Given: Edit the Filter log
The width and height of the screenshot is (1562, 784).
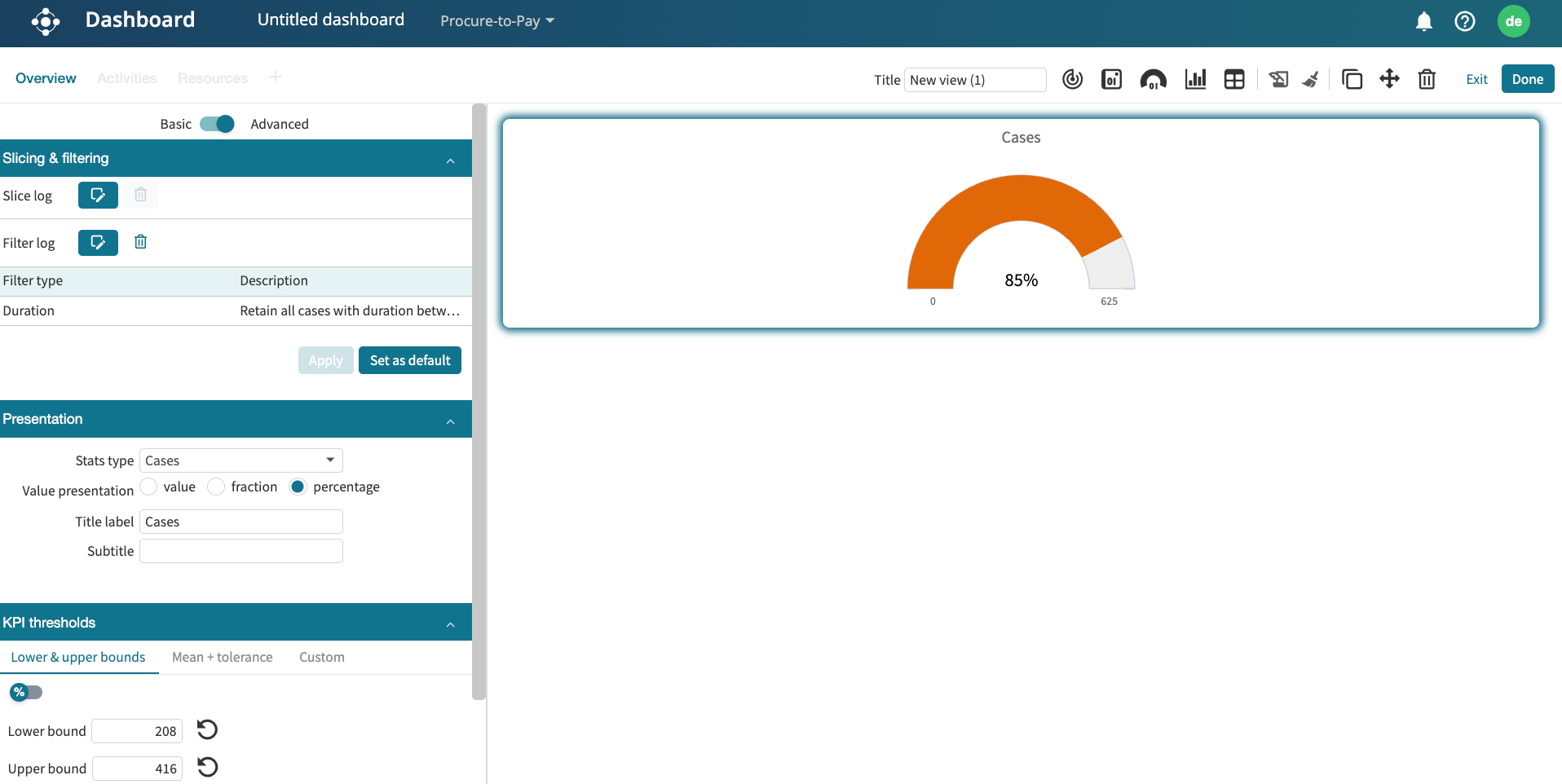Looking at the screenshot, I should click(x=98, y=243).
